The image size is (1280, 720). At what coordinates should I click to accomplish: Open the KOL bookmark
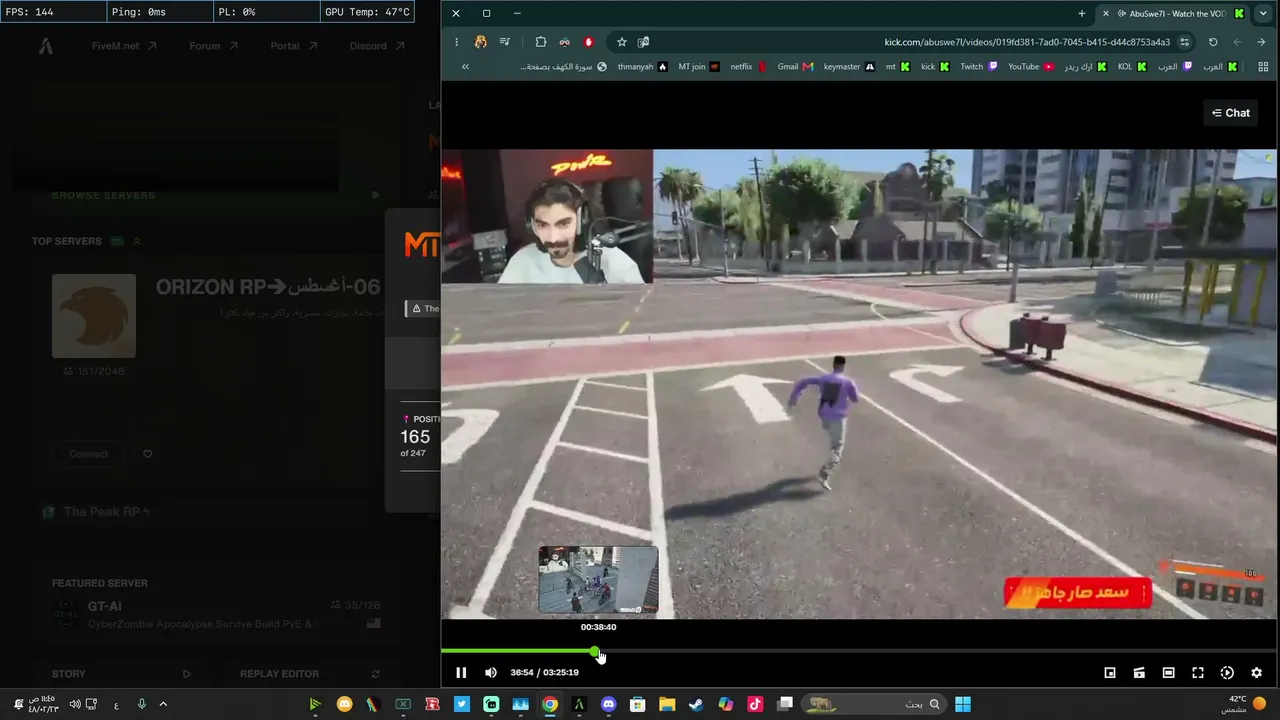tap(1132, 67)
